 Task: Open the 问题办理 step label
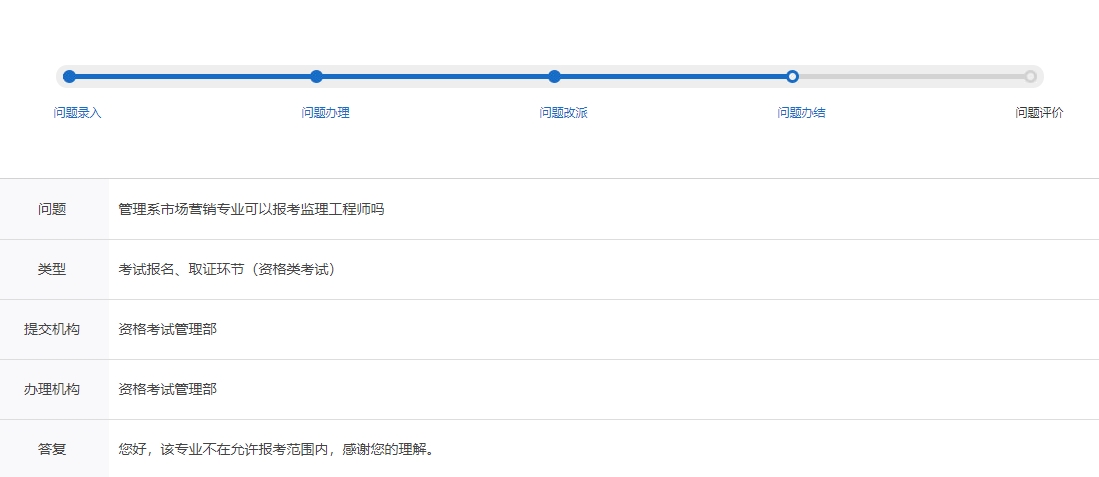pyautogui.click(x=326, y=113)
